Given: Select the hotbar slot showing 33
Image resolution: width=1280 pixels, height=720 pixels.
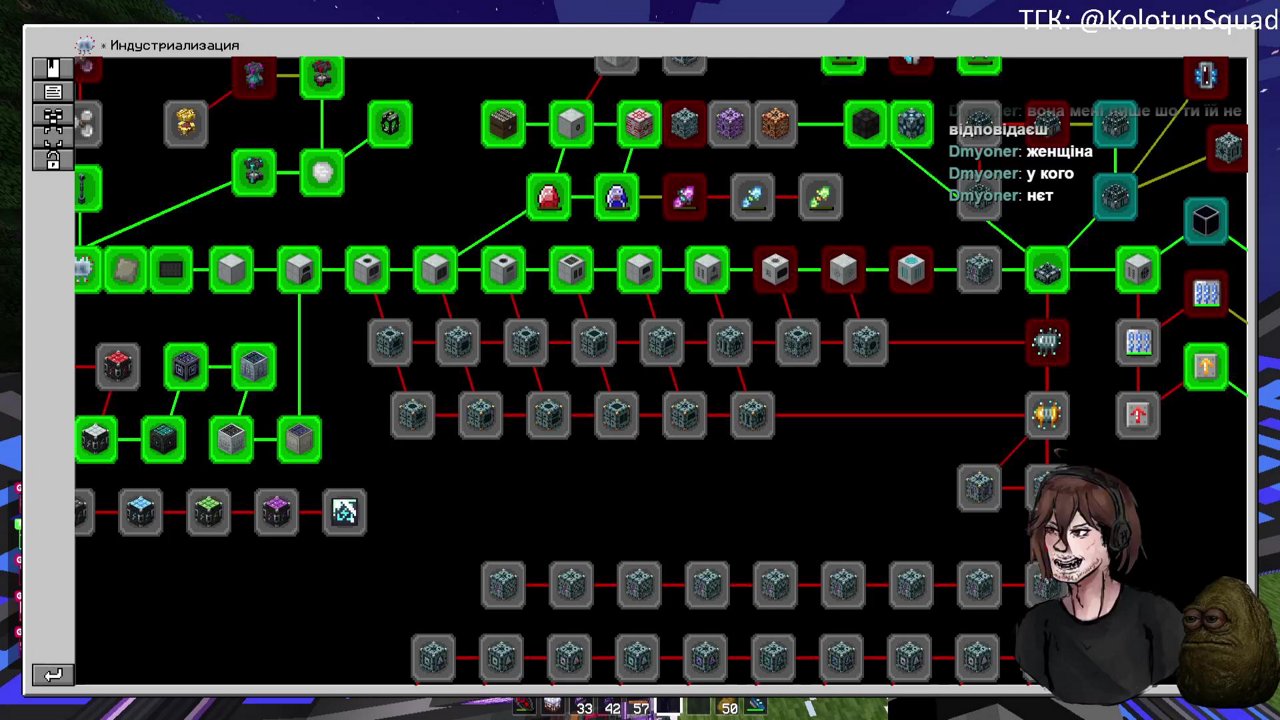Looking at the screenshot, I should (x=581, y=707).
